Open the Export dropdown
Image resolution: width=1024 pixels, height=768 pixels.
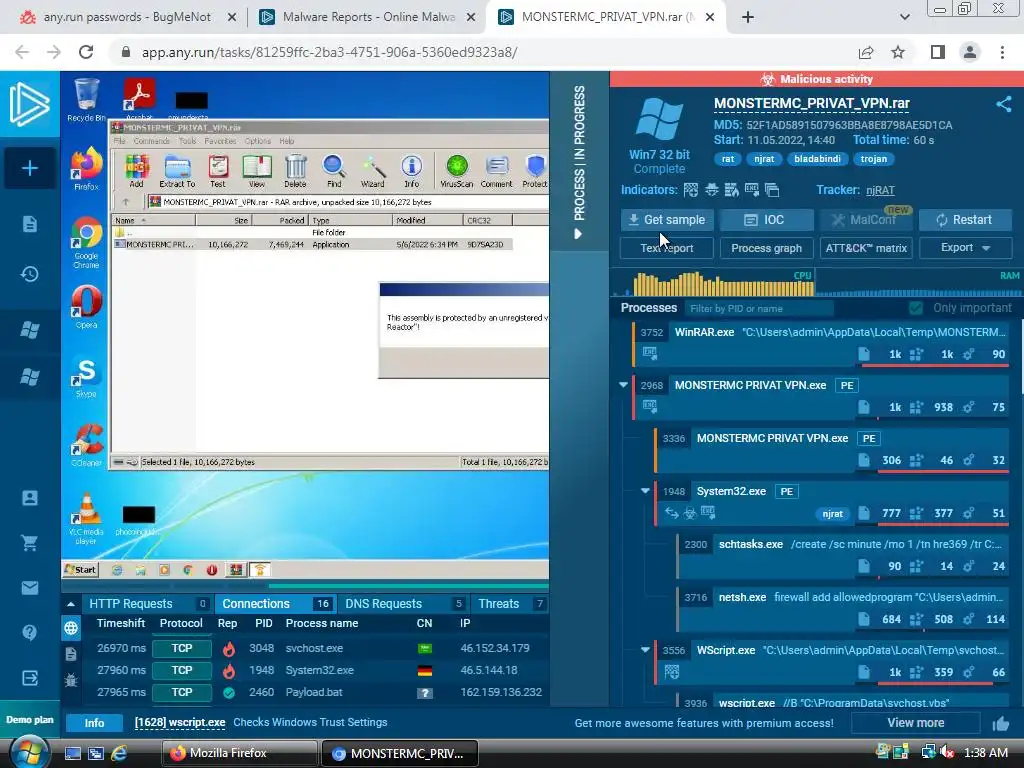(965, 248)
